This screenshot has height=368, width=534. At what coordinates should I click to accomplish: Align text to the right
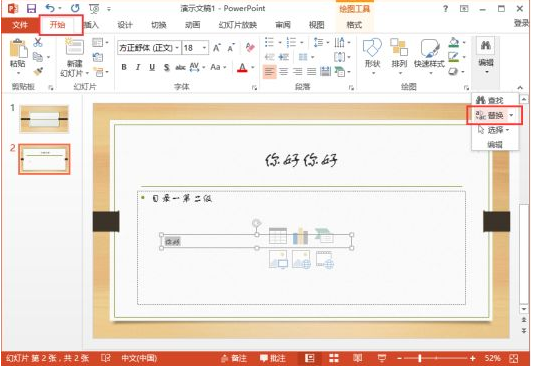coord(298,71)
